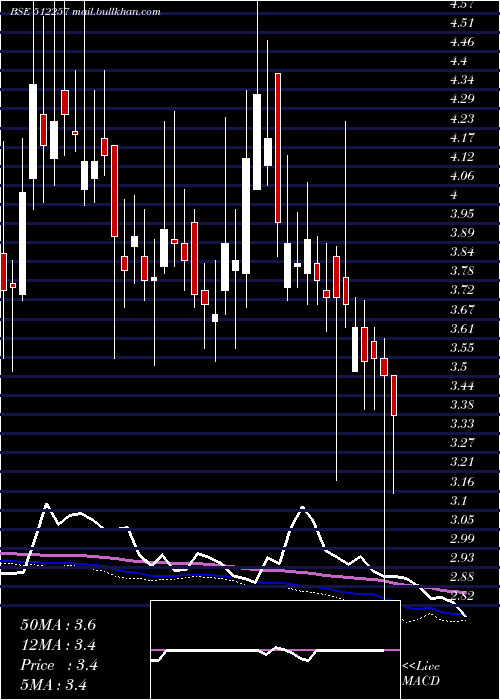Screen dimensions: 500x700
Task: Click the 3.89 price axis label
Action: point(462,233)
